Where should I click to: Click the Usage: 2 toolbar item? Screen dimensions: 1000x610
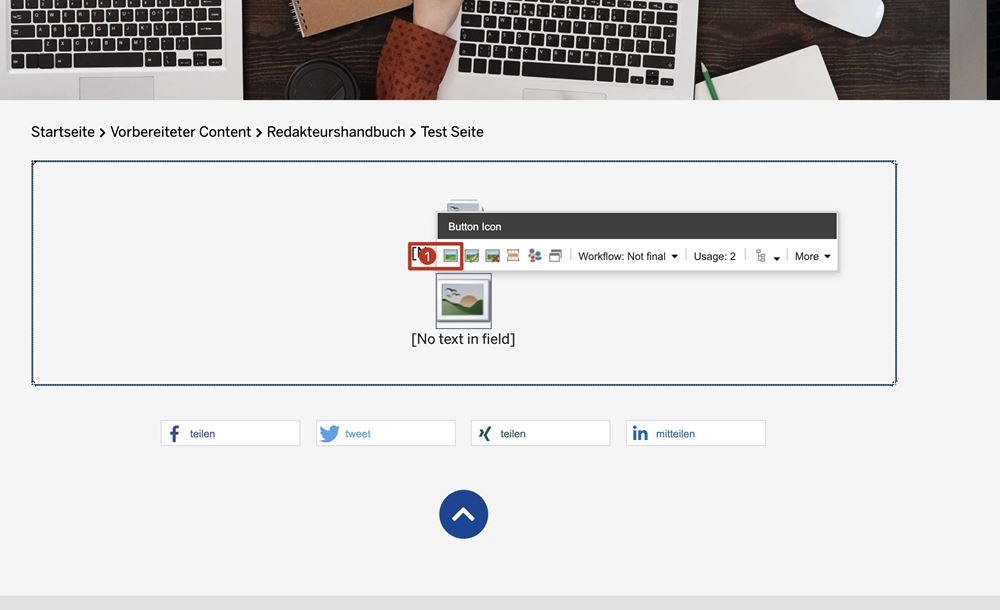(714, 257)
